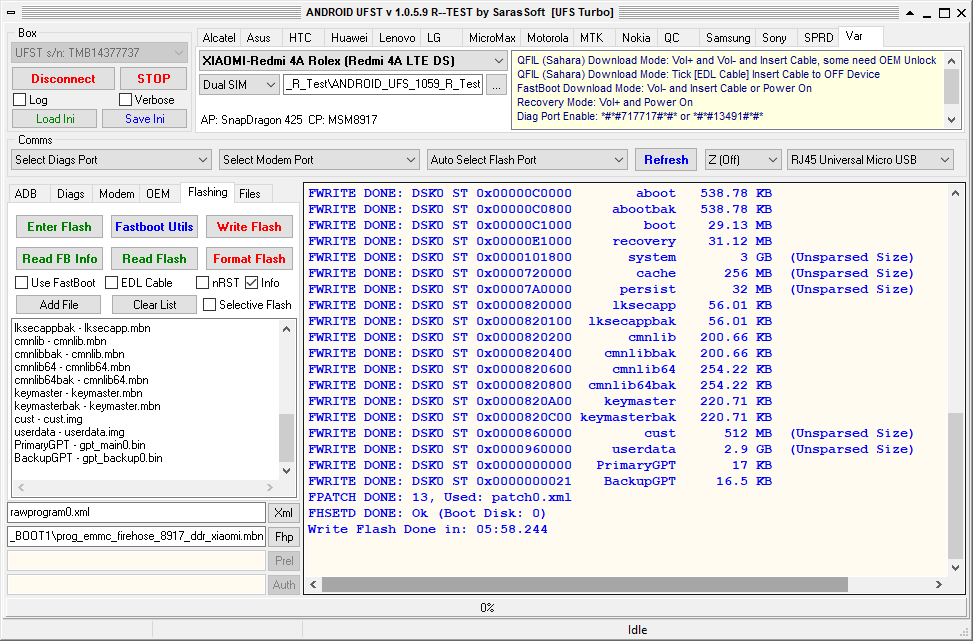Open the Z (Off) dropdown
973x641 pixels.
tap(743, 160)
